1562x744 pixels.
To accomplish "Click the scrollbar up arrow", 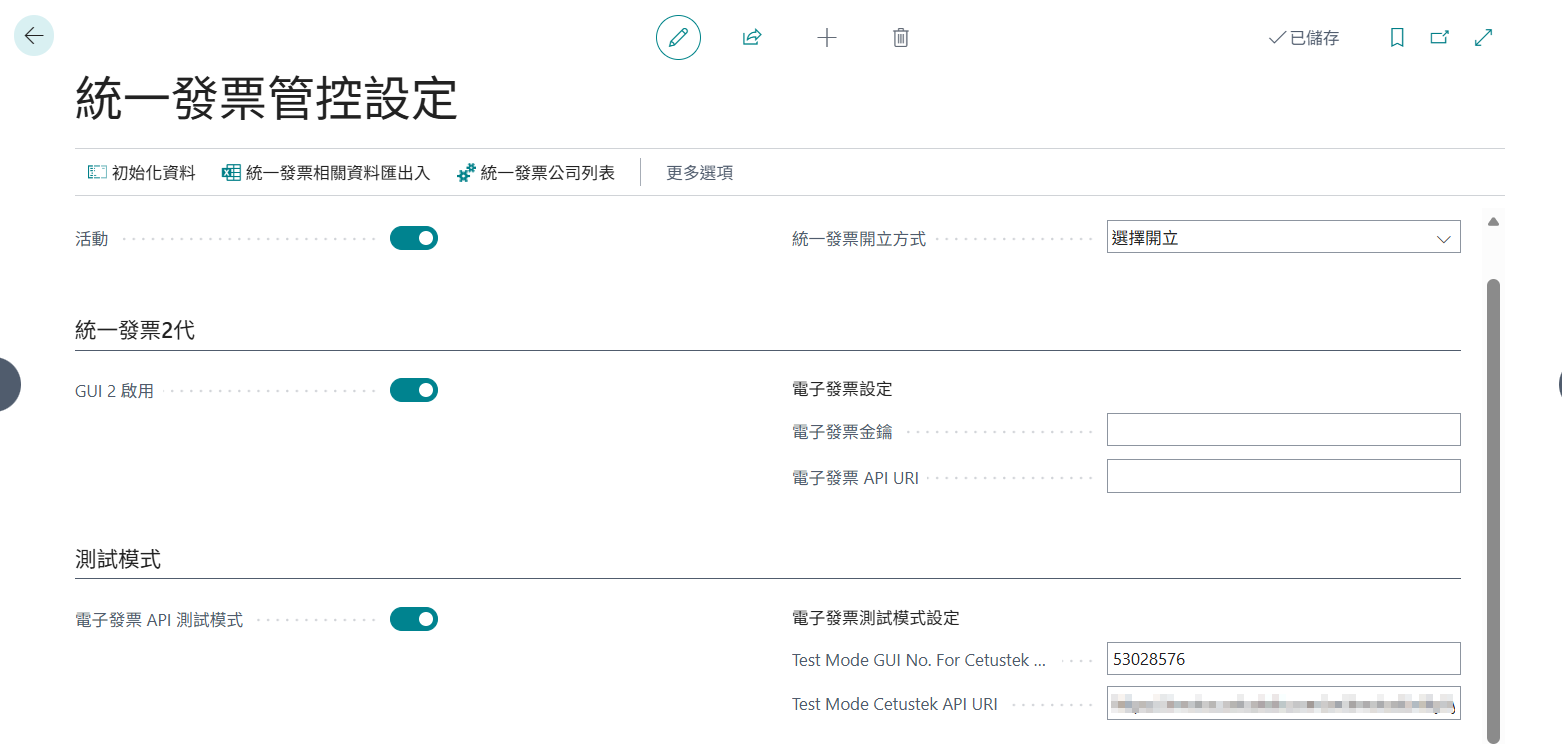I will coord(1493,221).
